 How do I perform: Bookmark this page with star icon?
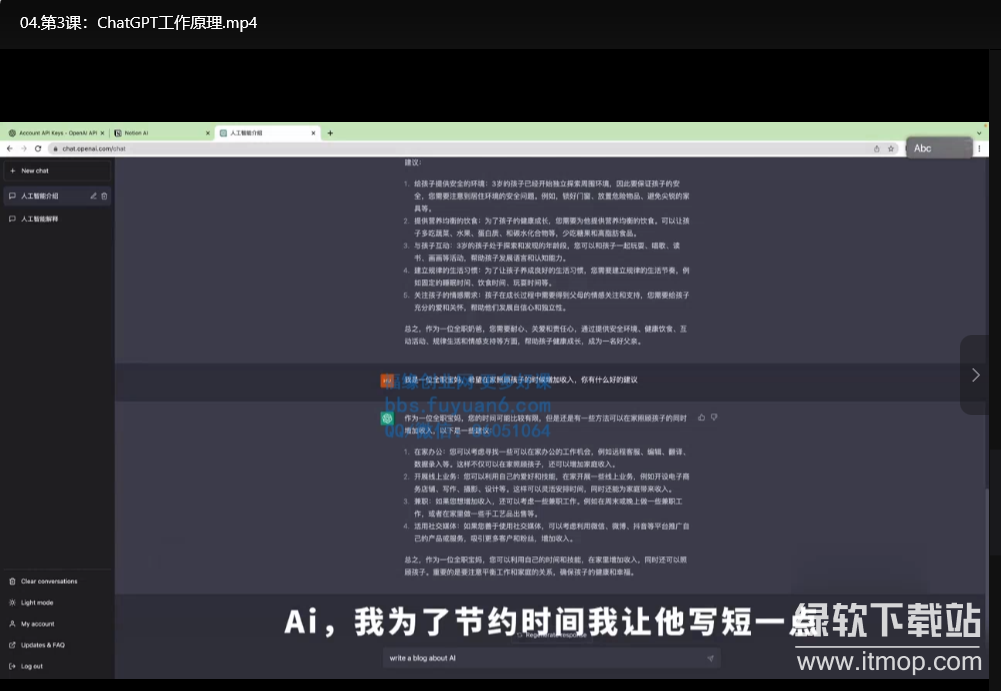tap(891, 149)
